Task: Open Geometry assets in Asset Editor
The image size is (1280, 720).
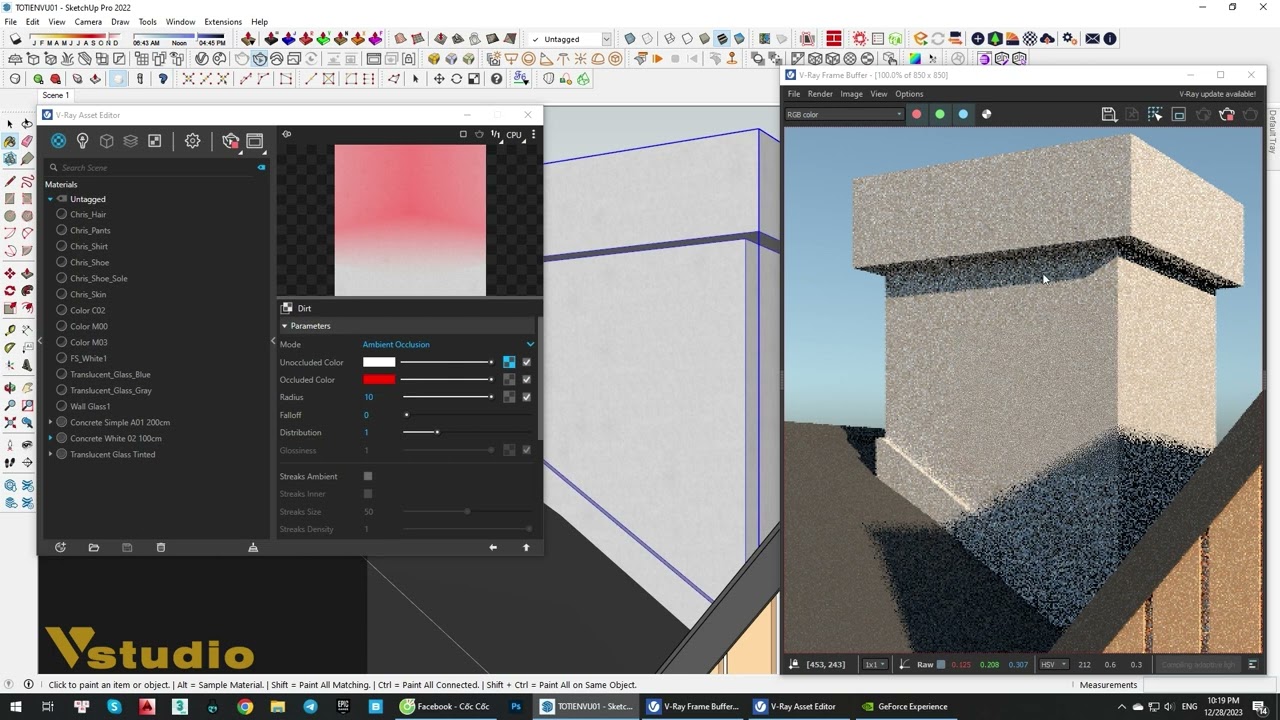Action: tap(107, 141)
